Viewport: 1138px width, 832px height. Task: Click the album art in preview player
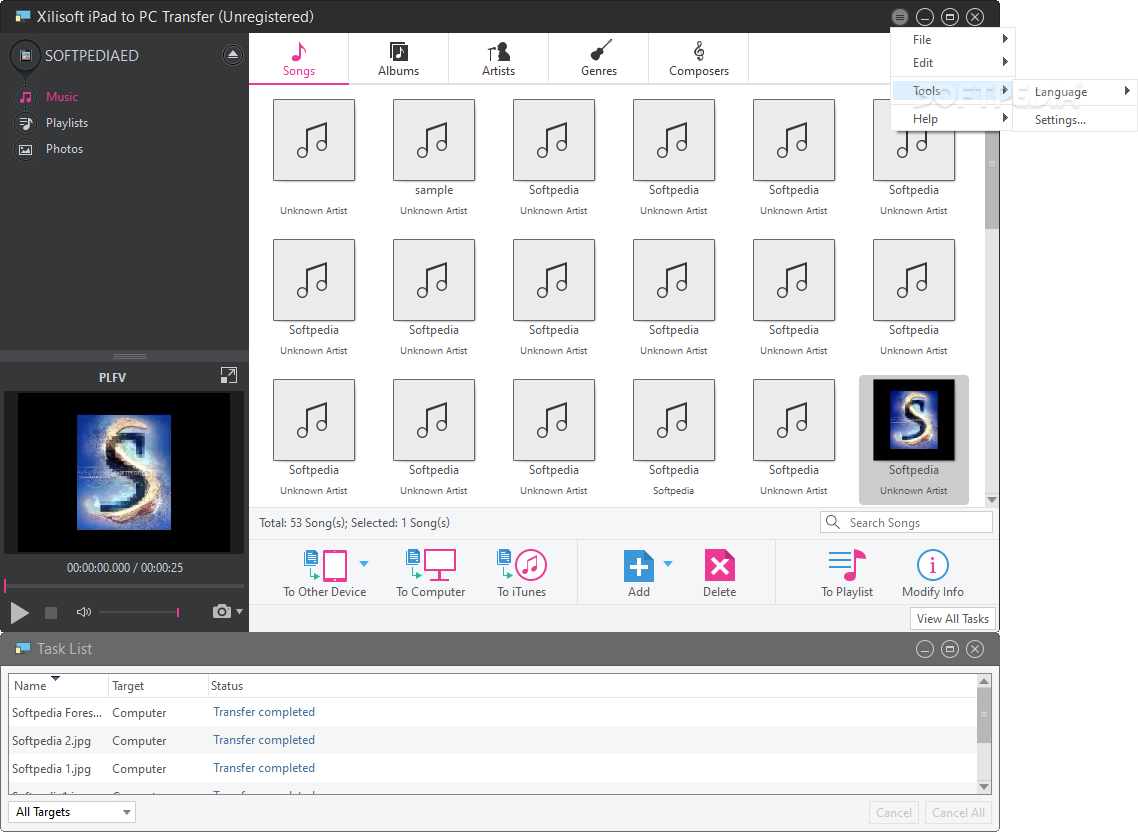click(x=124, y=472)
